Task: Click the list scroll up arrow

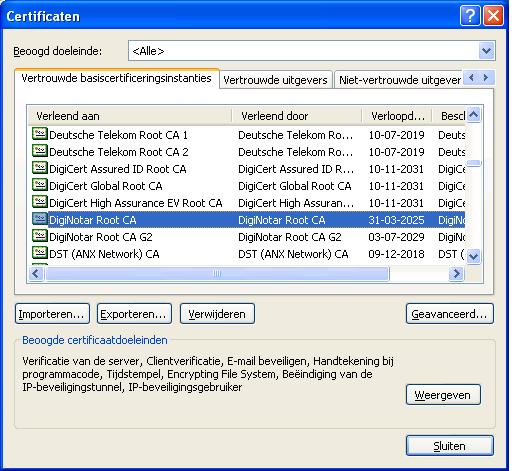Action: pyautogui.click(x=474, y=115)
